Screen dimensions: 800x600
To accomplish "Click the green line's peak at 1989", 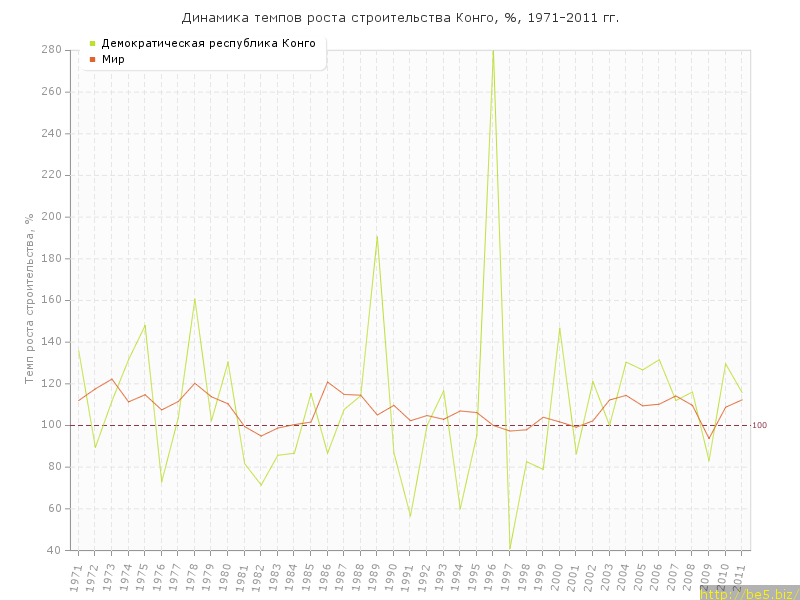I will 377,236.
